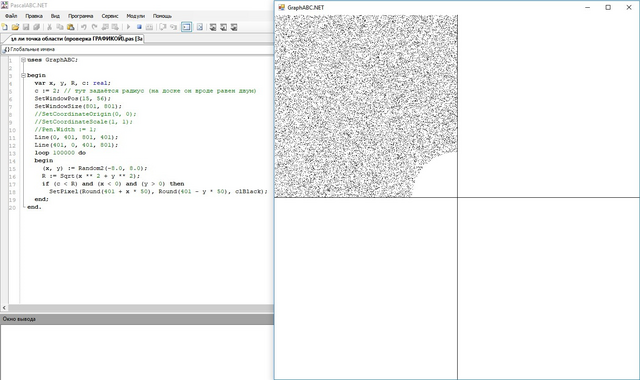Open the Сервис menu
640x380 pixels.
[x=110, y=16]
